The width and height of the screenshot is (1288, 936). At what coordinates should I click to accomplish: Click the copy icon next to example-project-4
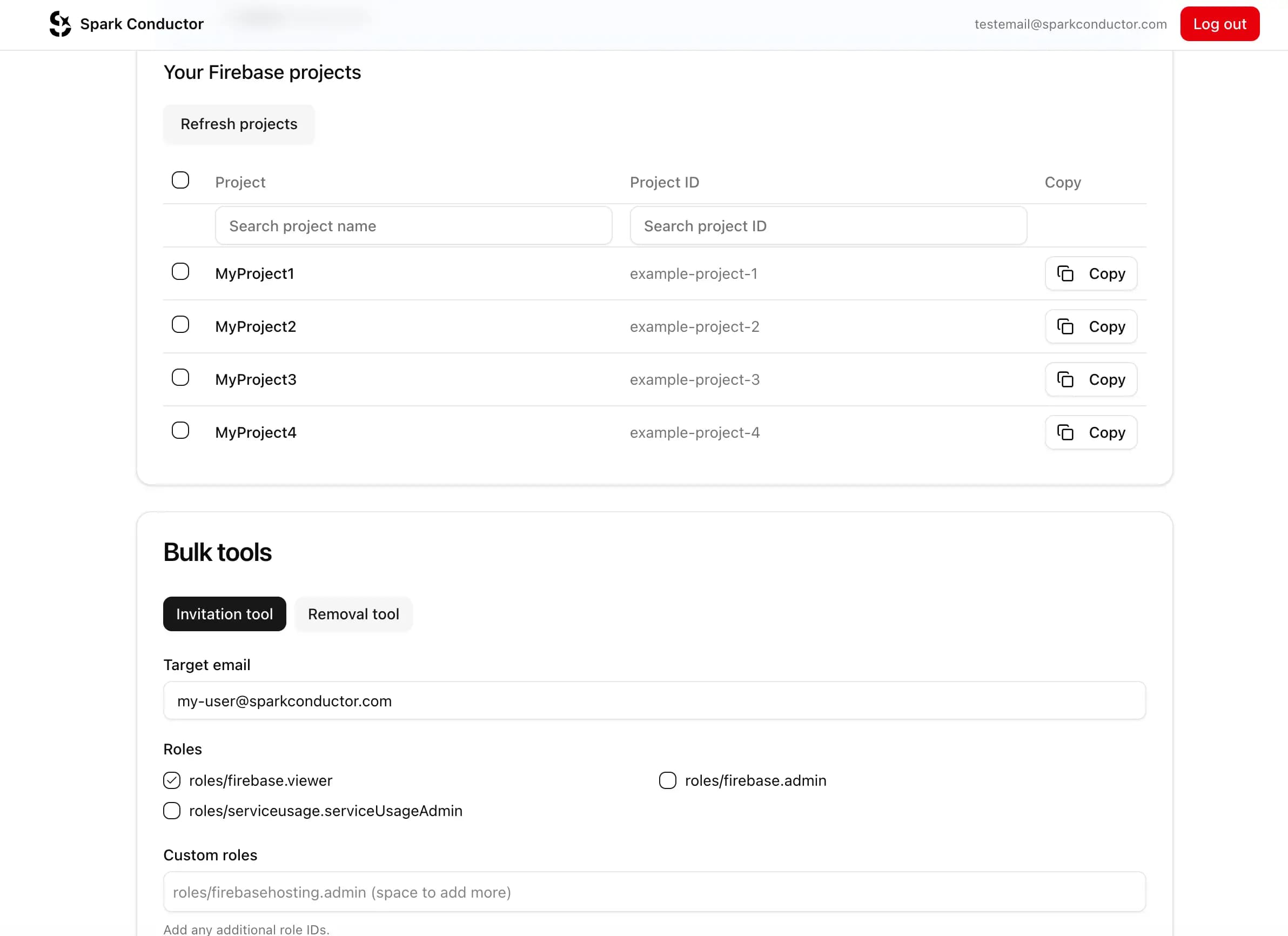coord(1066,432)
